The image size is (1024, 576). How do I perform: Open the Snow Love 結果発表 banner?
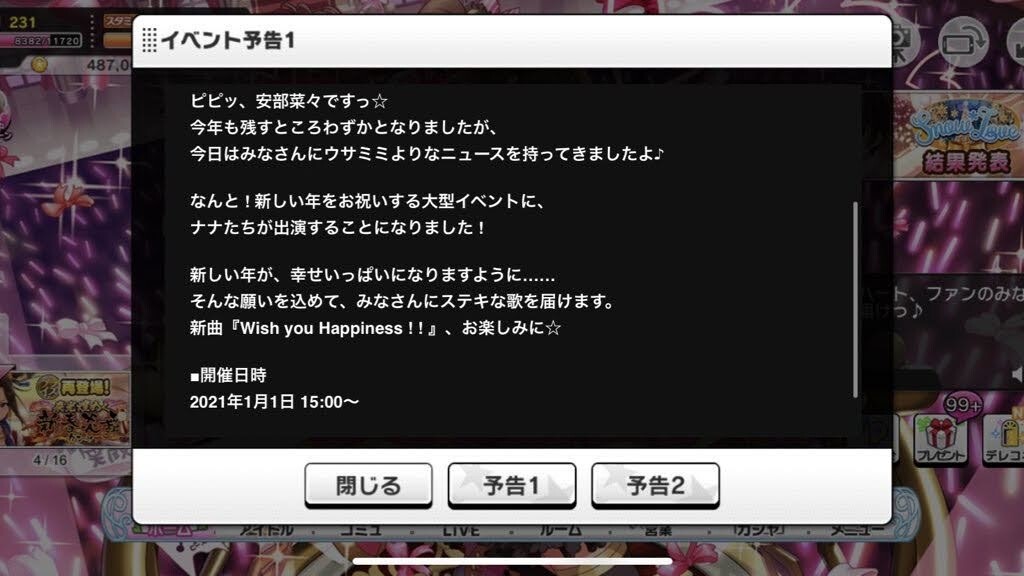[959, 137]
